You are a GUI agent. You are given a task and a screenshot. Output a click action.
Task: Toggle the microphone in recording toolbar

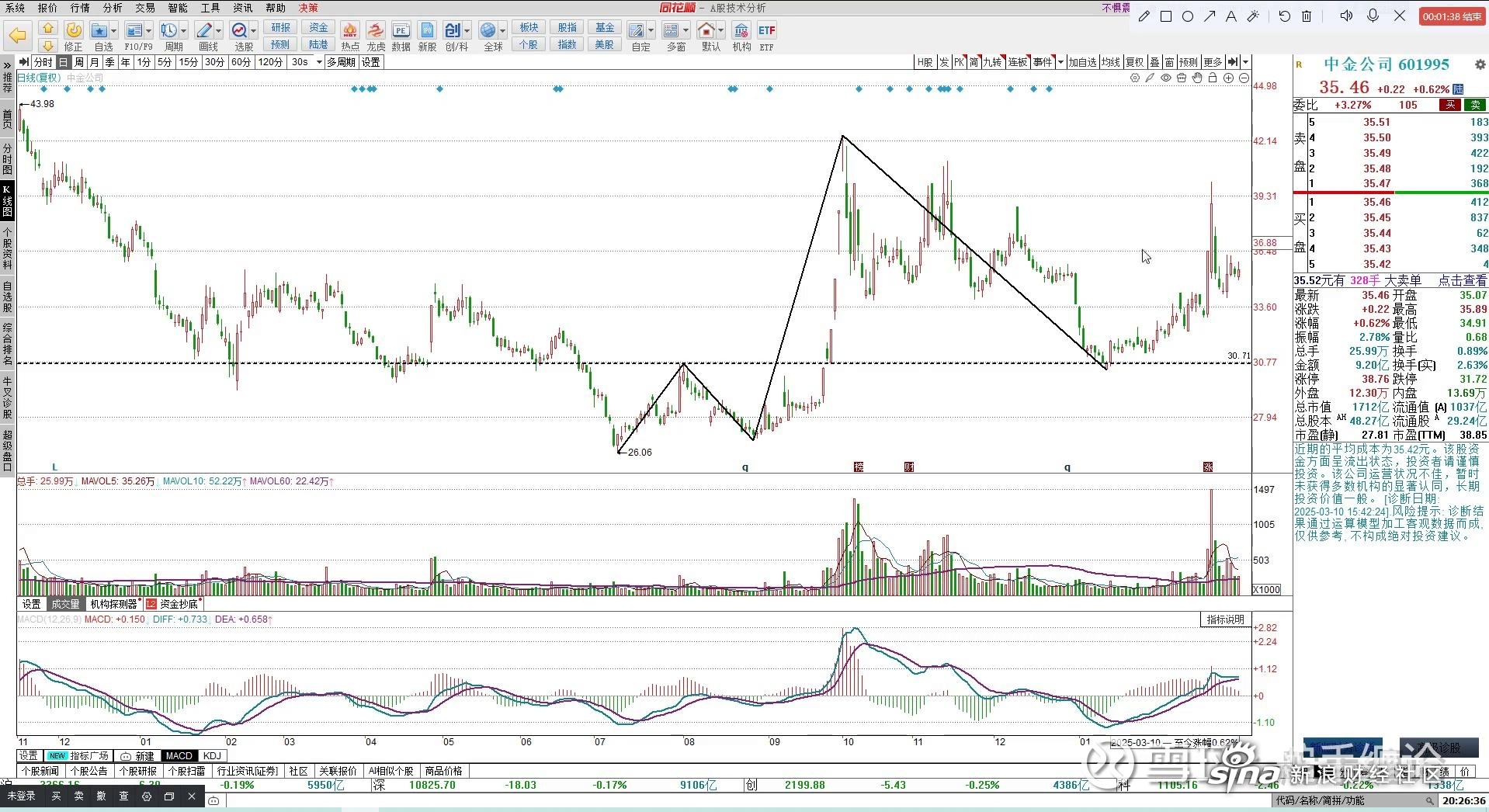tap(1373, 16)
